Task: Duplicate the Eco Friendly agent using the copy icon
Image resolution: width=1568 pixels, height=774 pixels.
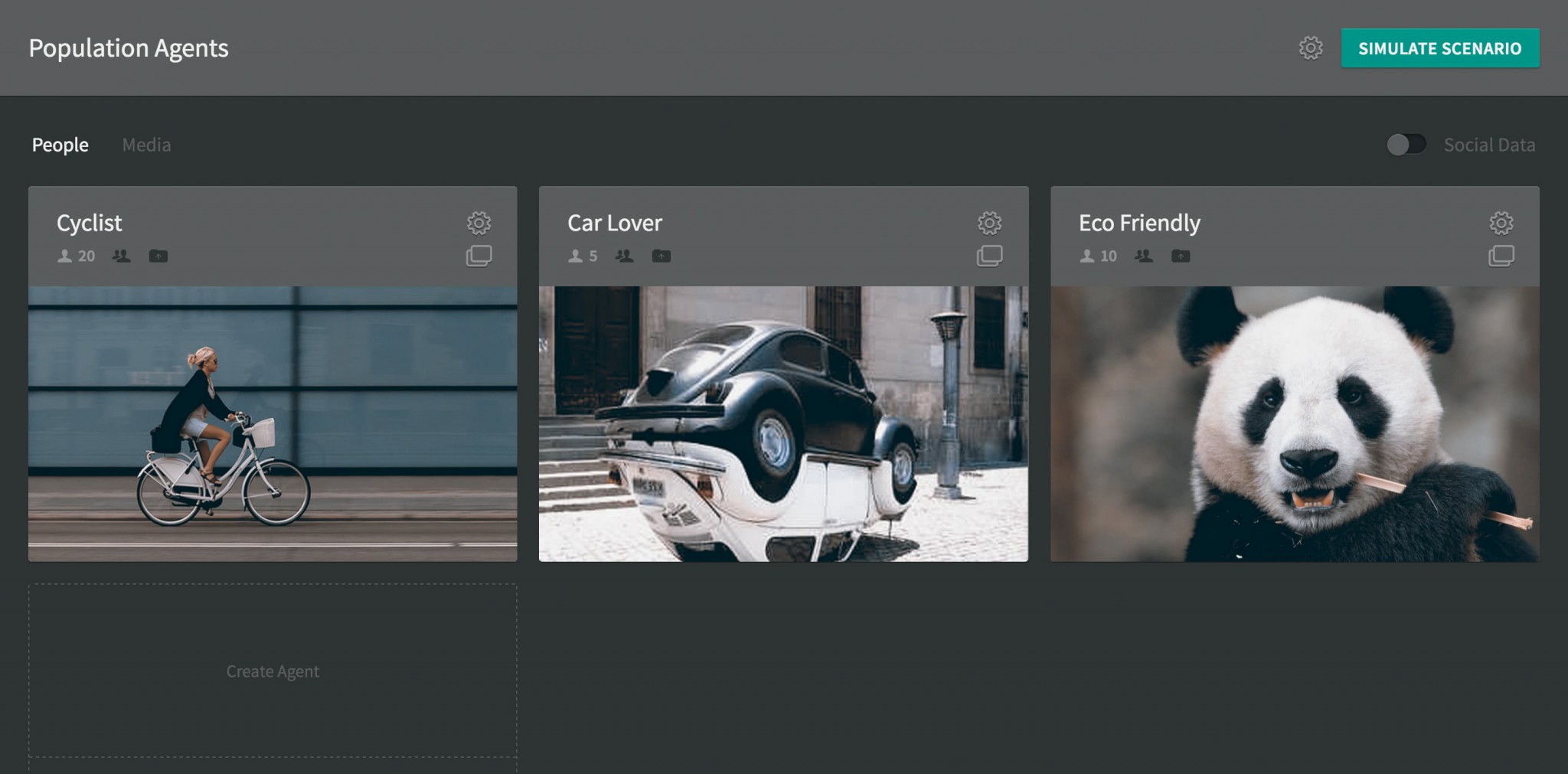Action: [1501, 256]
